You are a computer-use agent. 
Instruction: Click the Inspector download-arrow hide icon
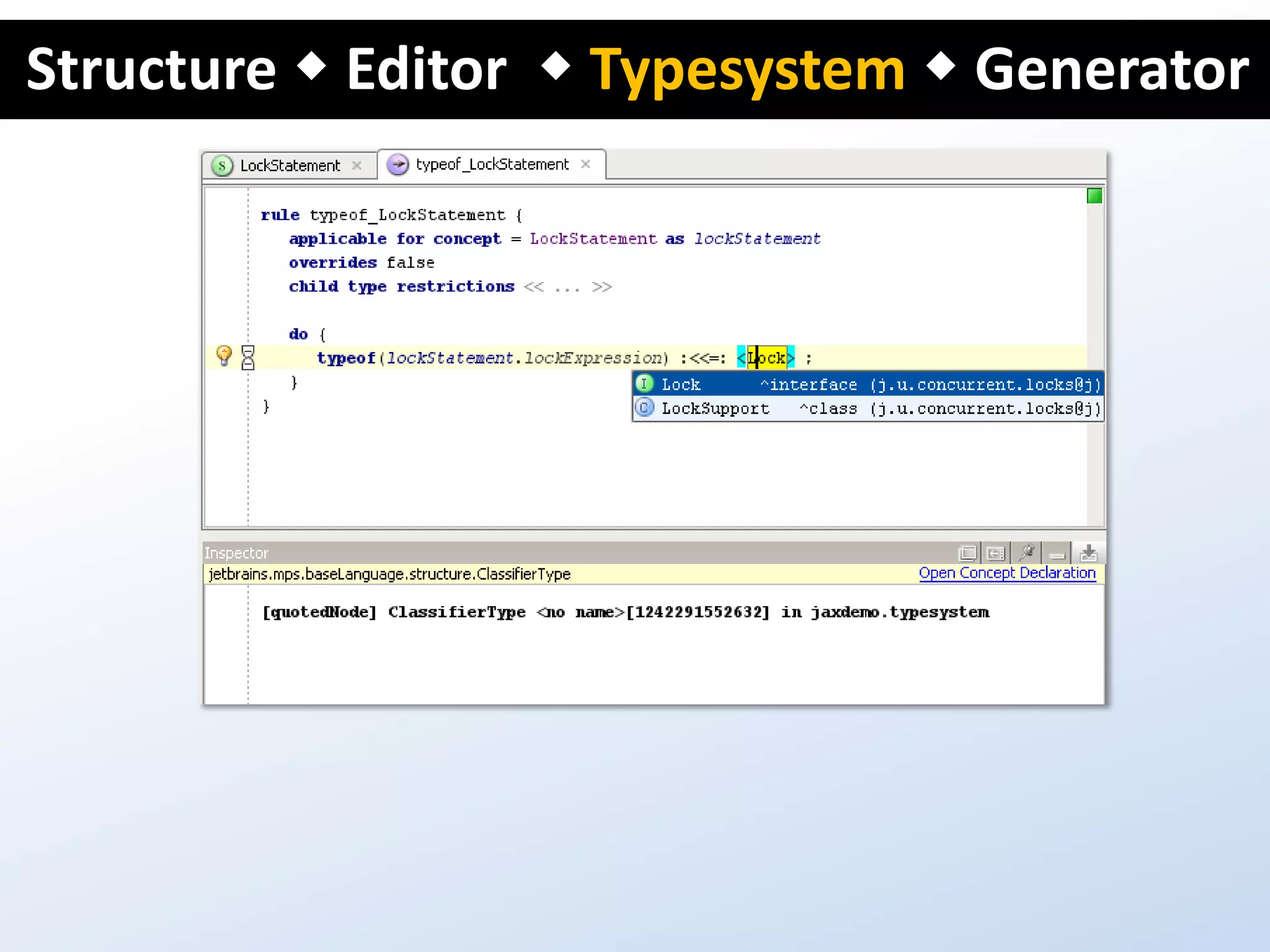(x=1088, y=552)
